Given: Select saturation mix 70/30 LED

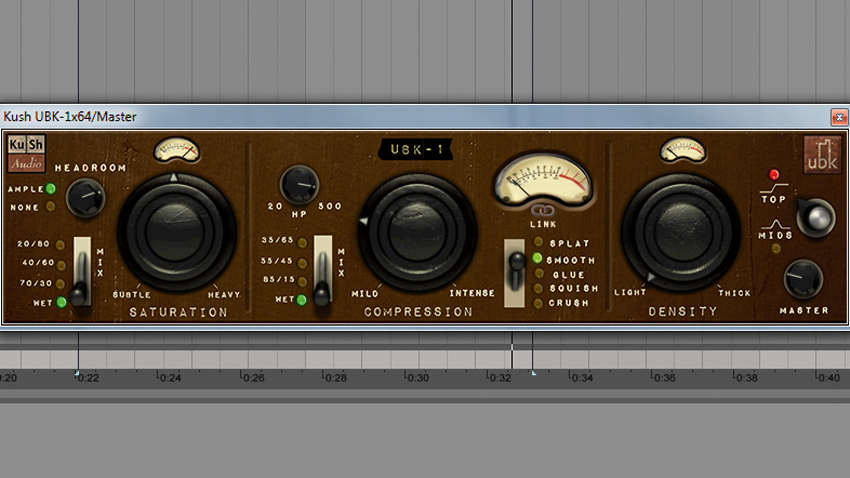Looking at the screenshot, I should (60, 283).
